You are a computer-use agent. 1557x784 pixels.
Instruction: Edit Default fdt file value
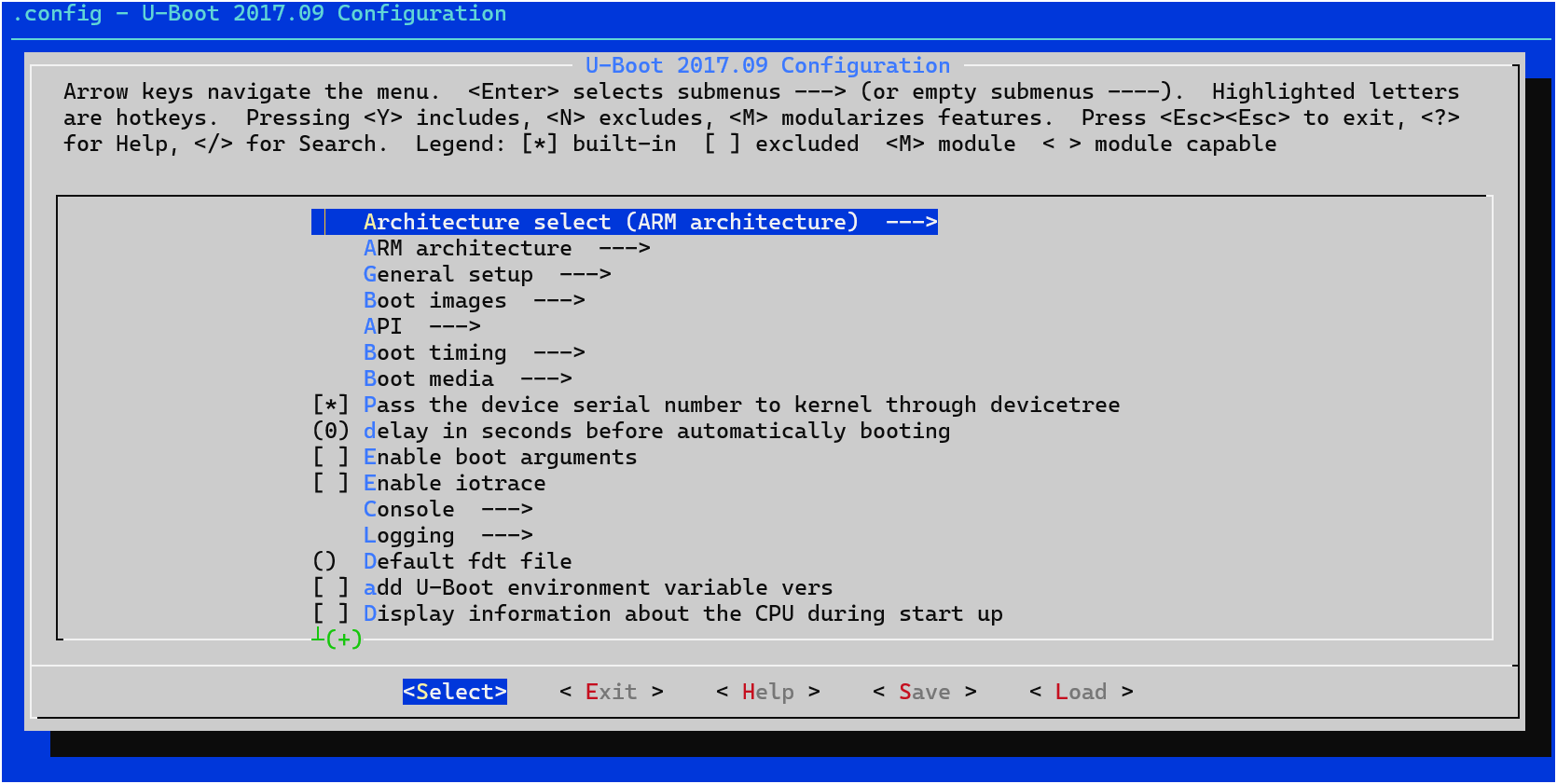(324, 561)
